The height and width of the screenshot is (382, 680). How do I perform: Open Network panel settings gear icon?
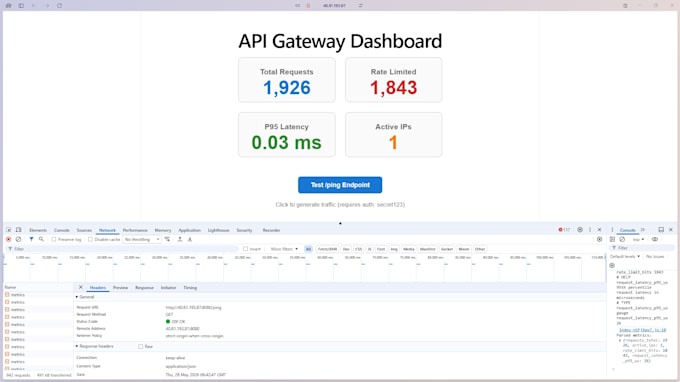point(599,239)
